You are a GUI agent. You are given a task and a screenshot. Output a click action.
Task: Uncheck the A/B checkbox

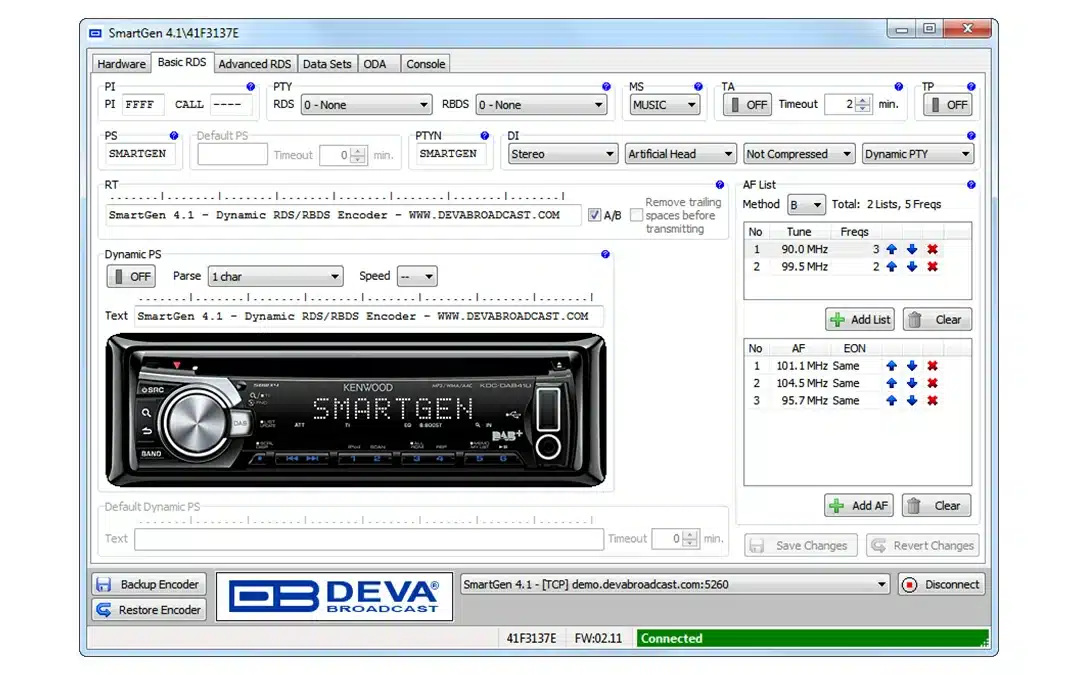click(x=594, y=215)
